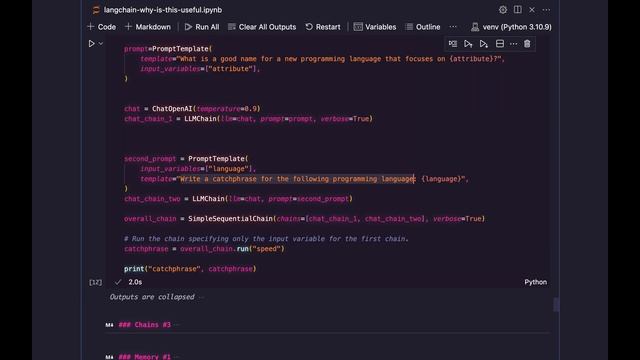
Task: Open the Variables panel
Action: [375, 27]
